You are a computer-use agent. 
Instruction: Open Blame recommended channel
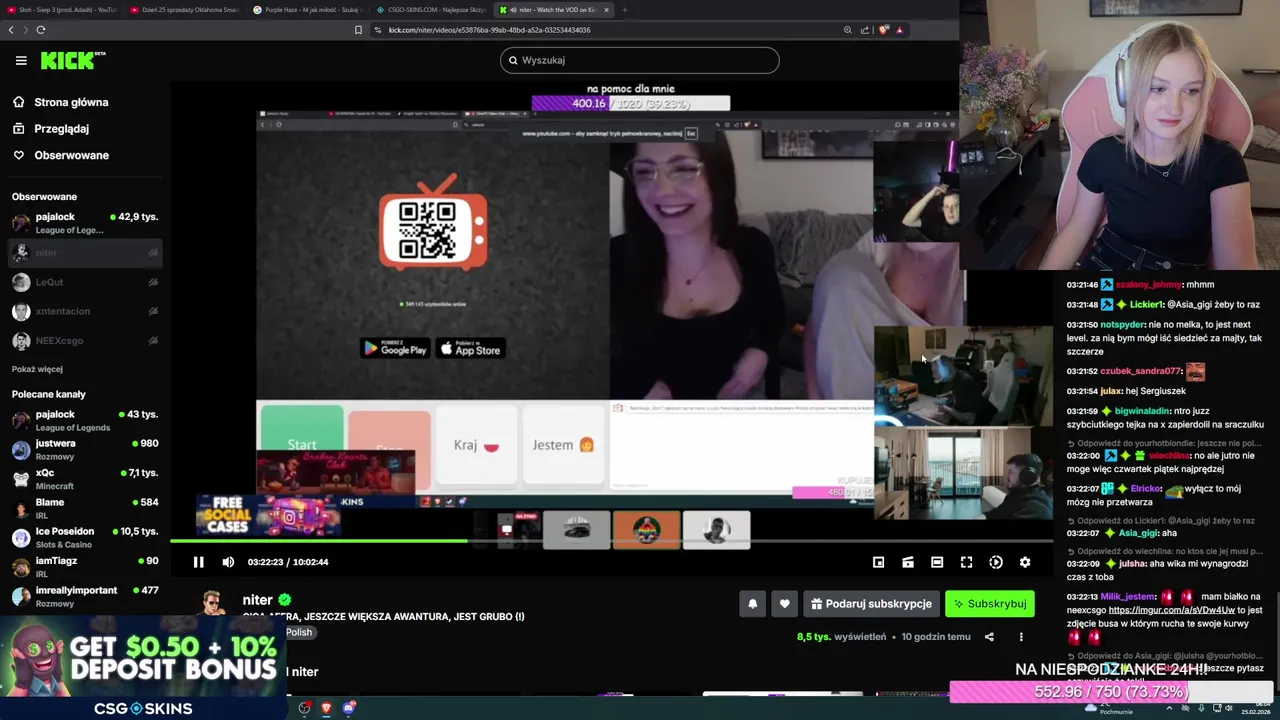[x=85, y=509]
